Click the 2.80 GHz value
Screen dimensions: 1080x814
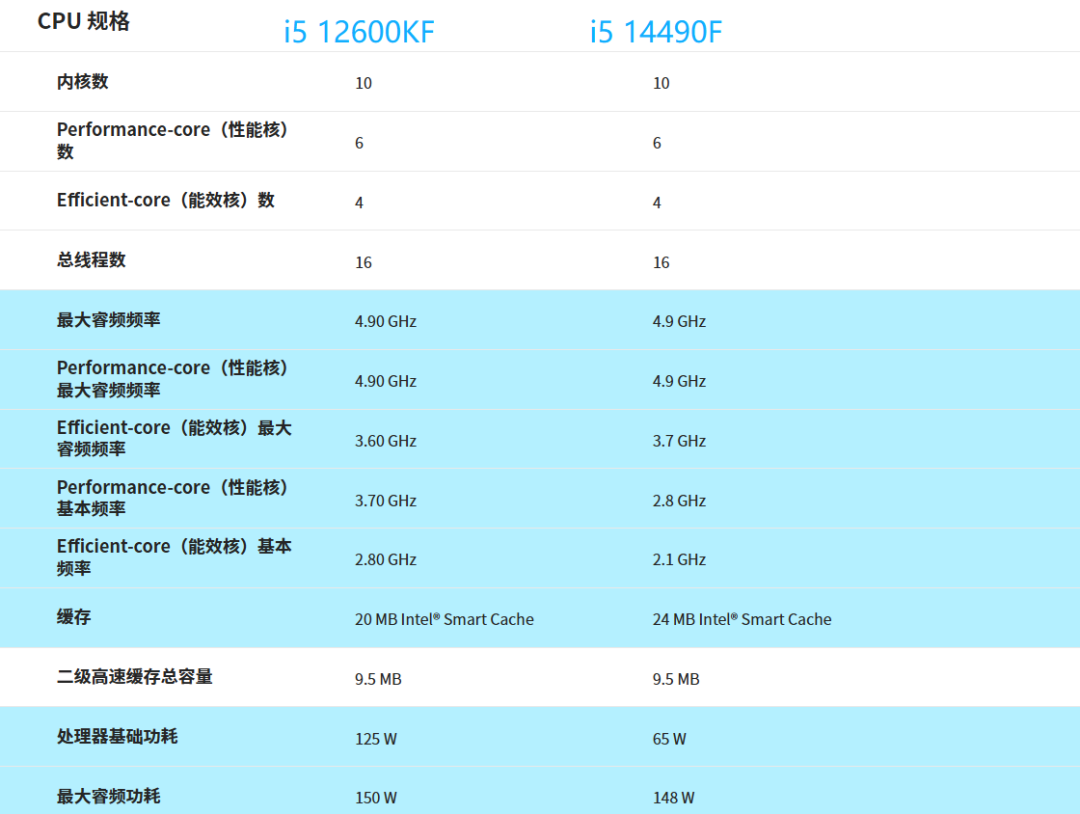[x=386, y=560]
